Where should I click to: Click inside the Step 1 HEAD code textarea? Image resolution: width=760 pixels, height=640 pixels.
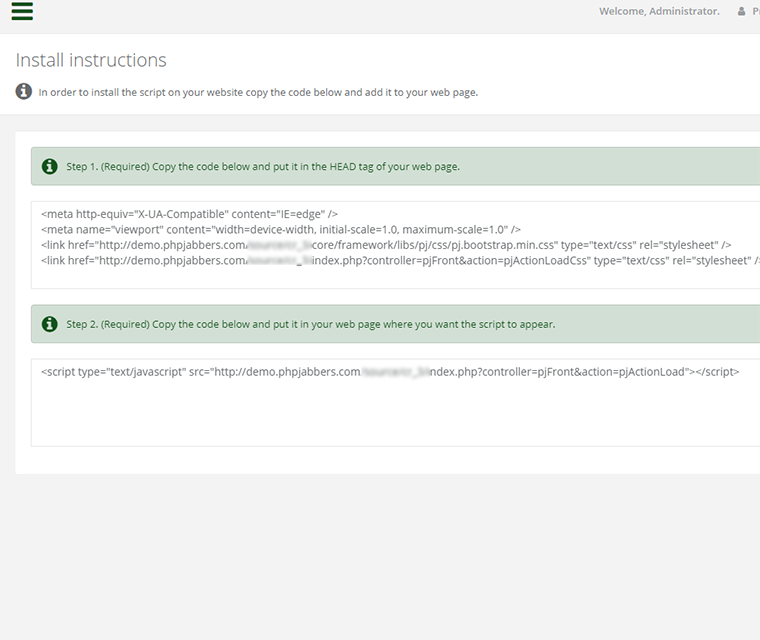click(x=396, y=245)
